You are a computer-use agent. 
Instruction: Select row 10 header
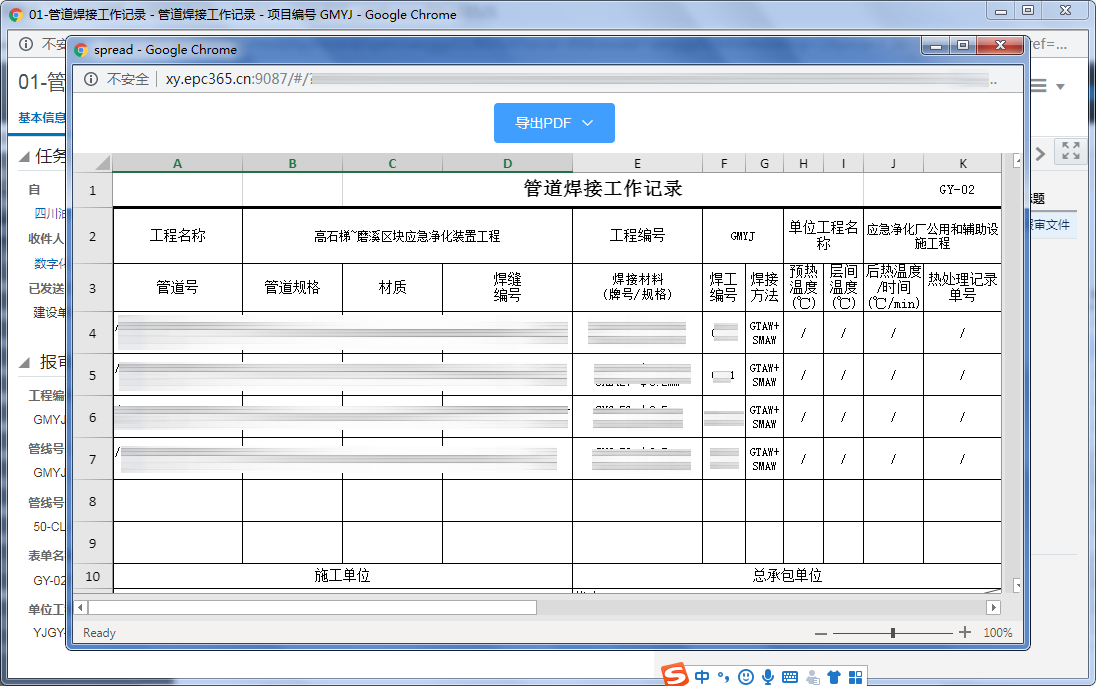coord(92,577)
